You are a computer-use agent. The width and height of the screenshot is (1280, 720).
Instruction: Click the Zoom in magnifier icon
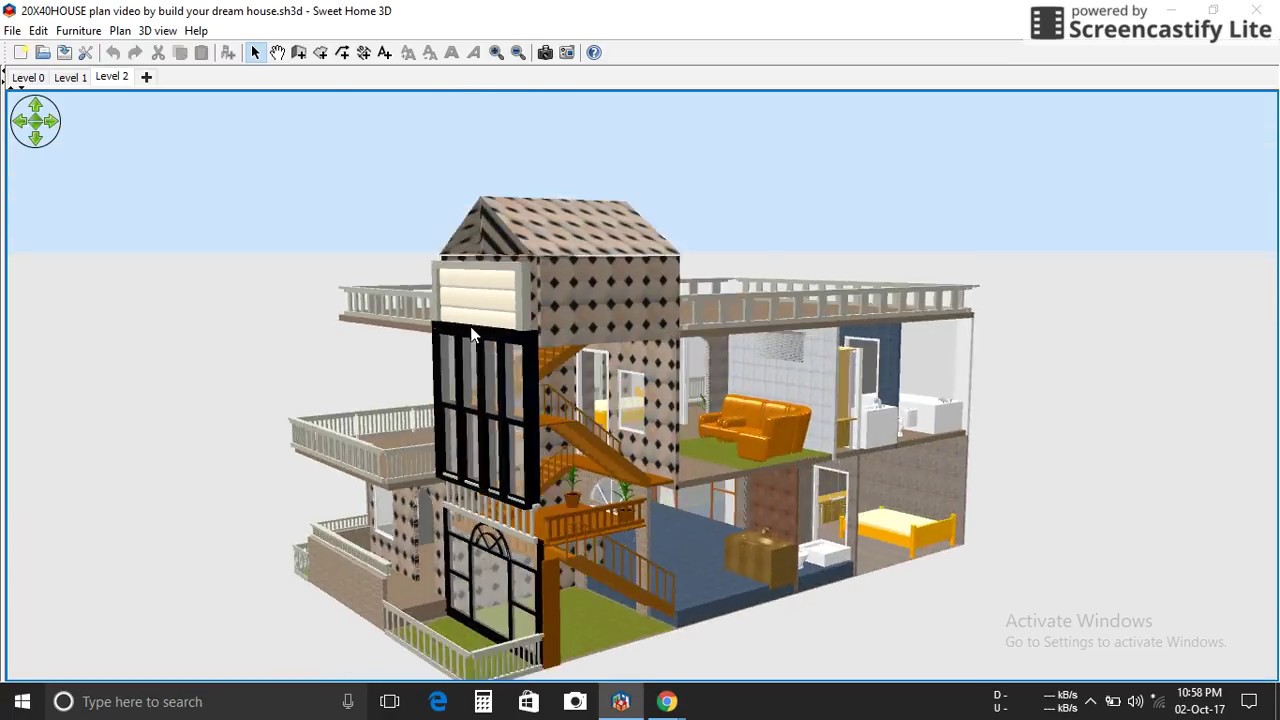tap(496, 52)
